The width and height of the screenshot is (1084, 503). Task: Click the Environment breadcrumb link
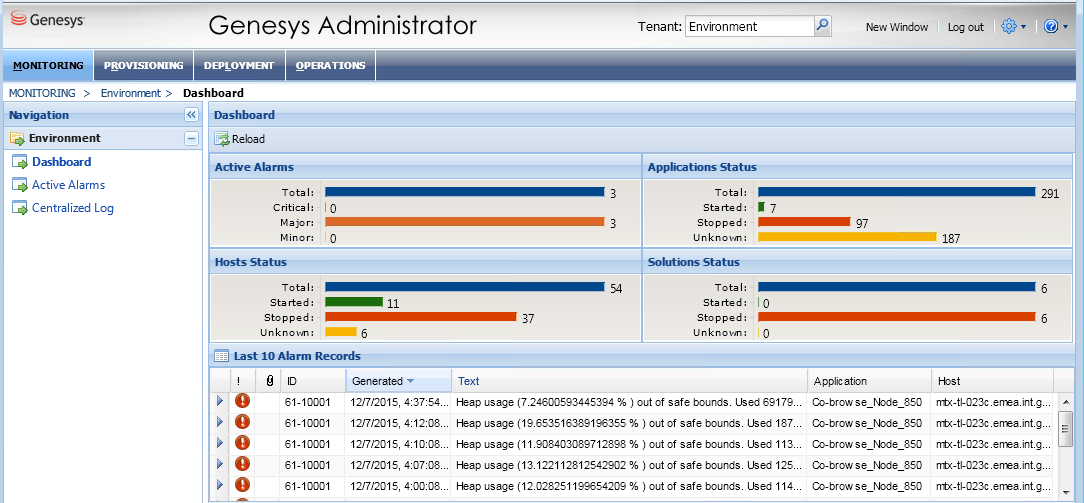[x=130, y=93]
